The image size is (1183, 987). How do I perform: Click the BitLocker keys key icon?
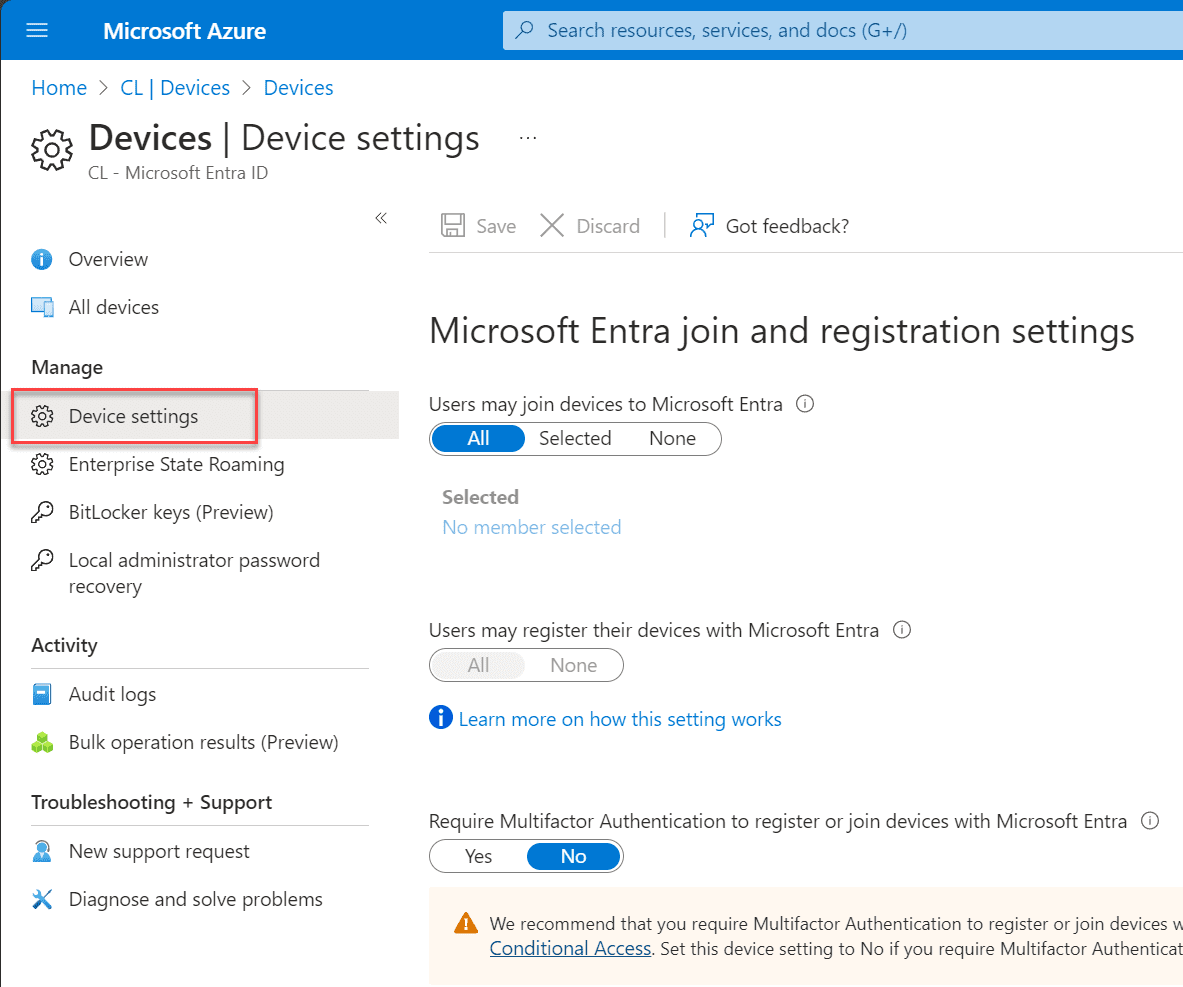click(42, 512)
